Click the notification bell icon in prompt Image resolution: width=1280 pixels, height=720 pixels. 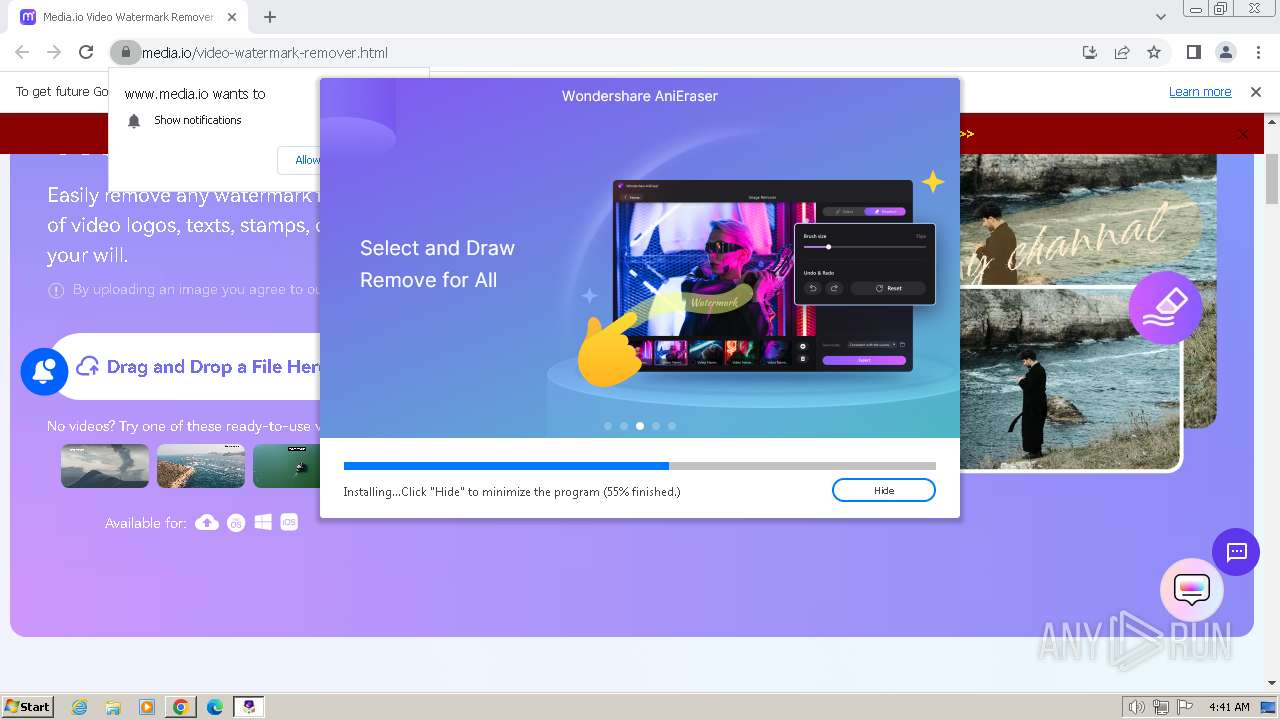coord(134,121)
